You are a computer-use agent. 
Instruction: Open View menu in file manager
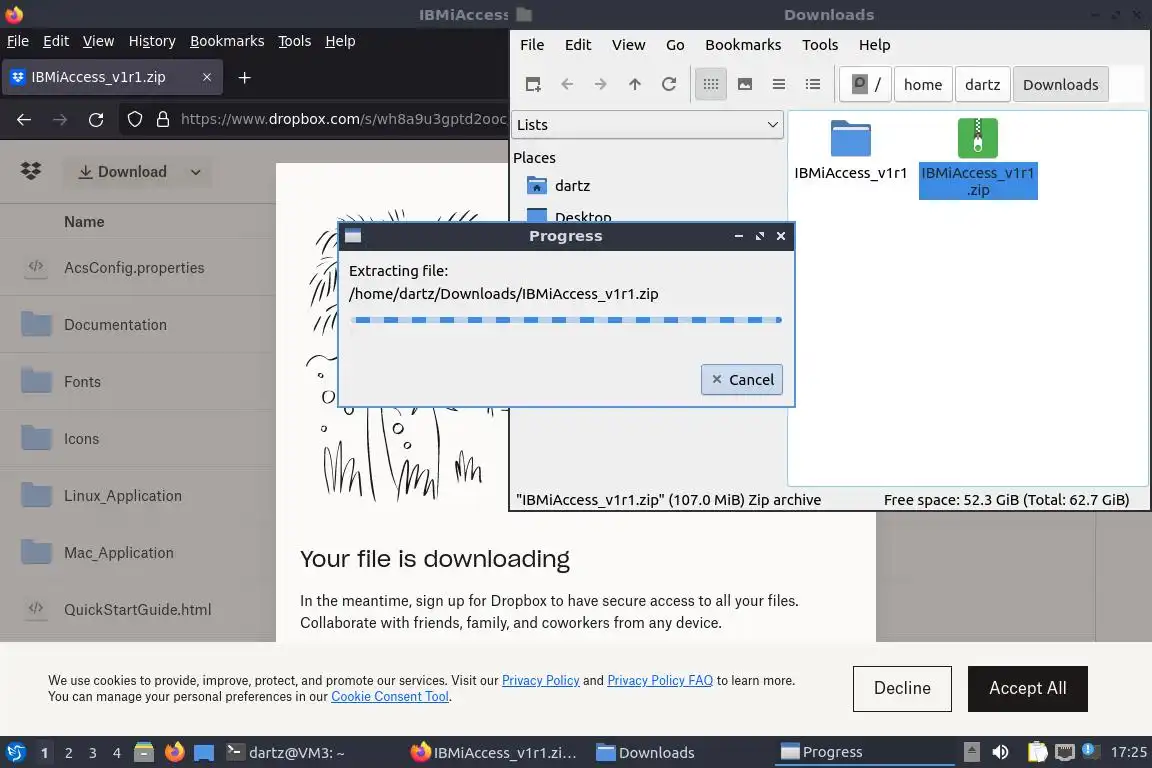[x=629, y=45]
